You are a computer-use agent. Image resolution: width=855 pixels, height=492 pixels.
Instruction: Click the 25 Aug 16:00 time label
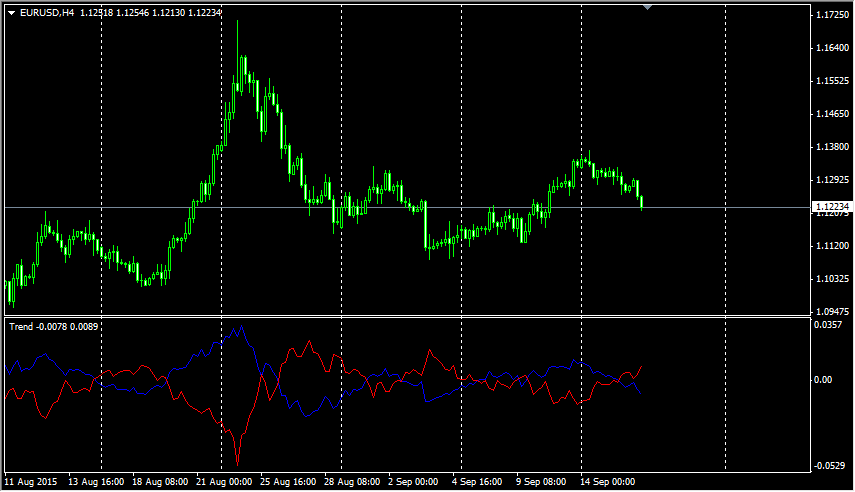288,482
